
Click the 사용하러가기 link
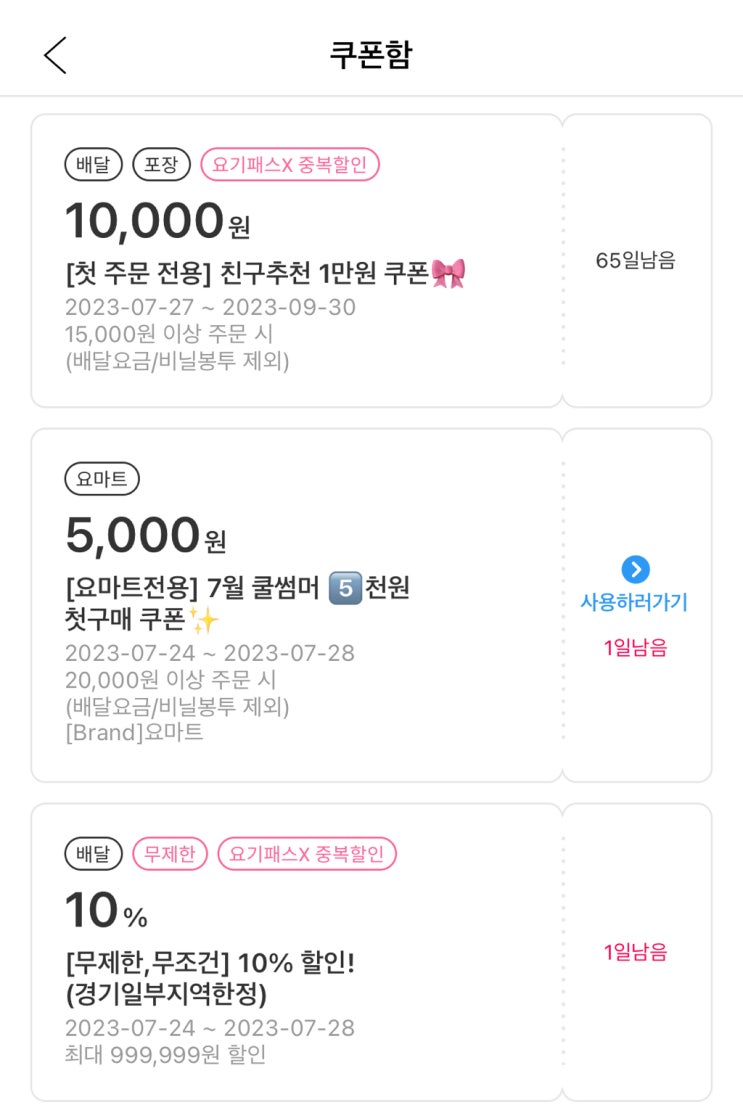[634, 602]
